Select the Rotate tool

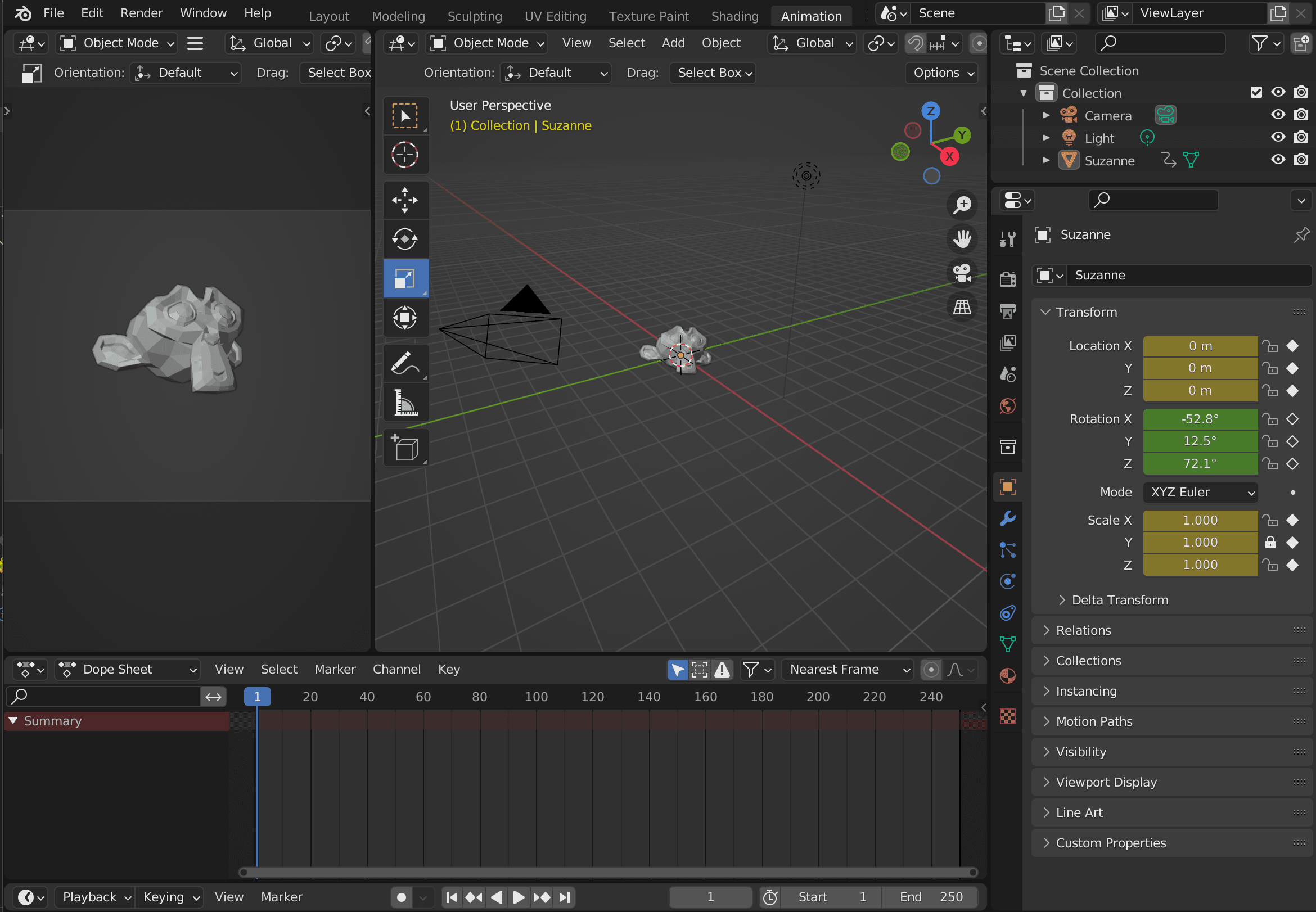(x=405, y=240)
